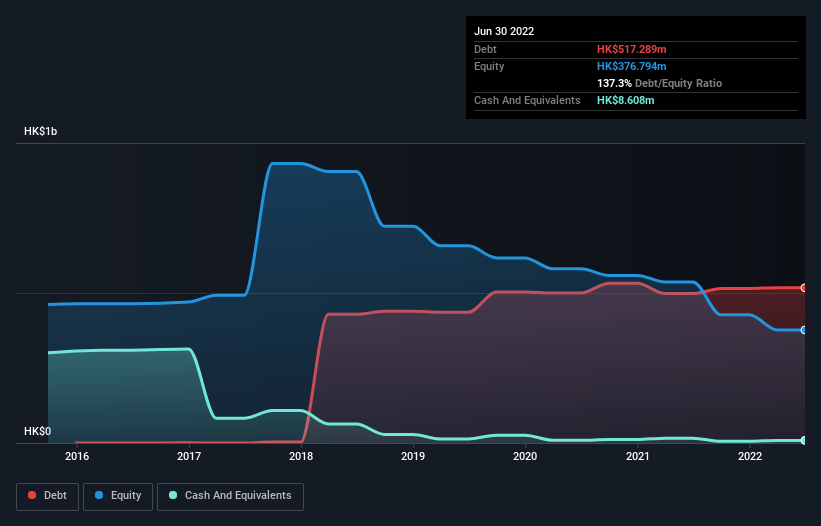
Task: Click the 2019 x-axis label
Action: click(413, 456)
